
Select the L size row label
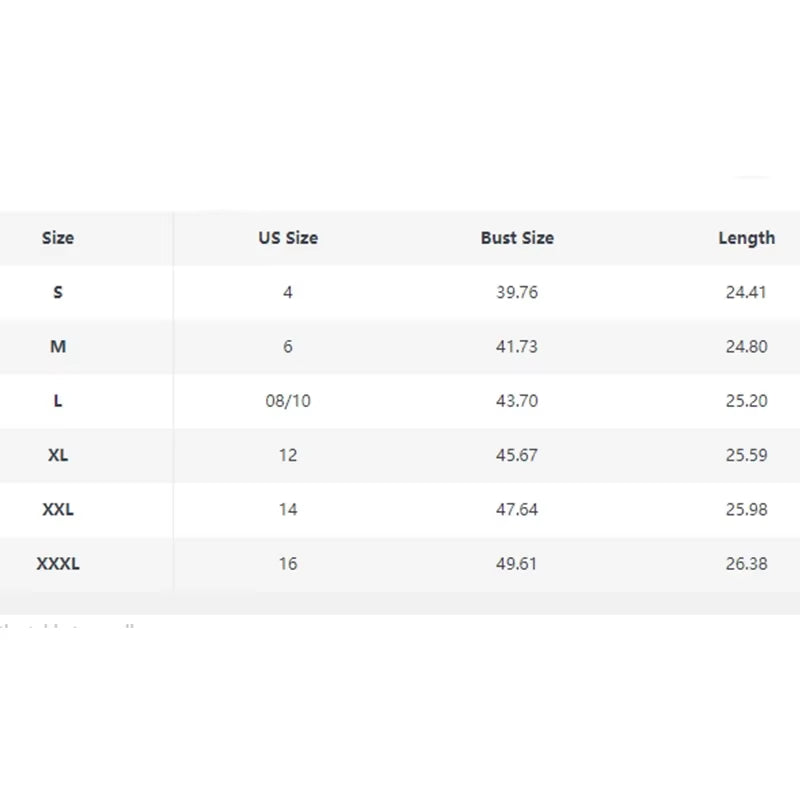click(58, 401)
